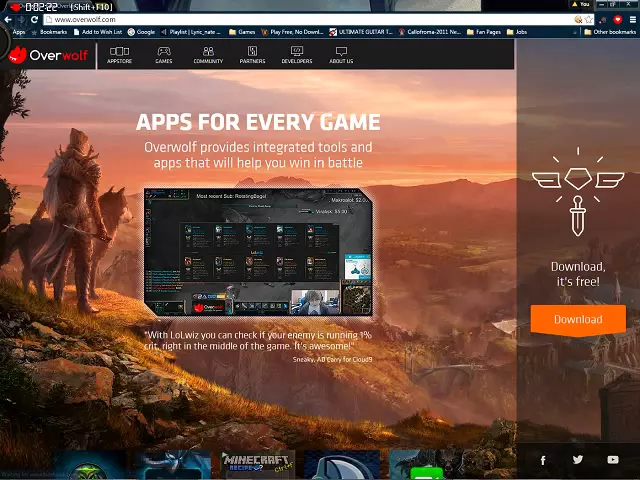The image size is (640, 480).
Task: Click the browser forward arrow
Action: pos(21,19)
